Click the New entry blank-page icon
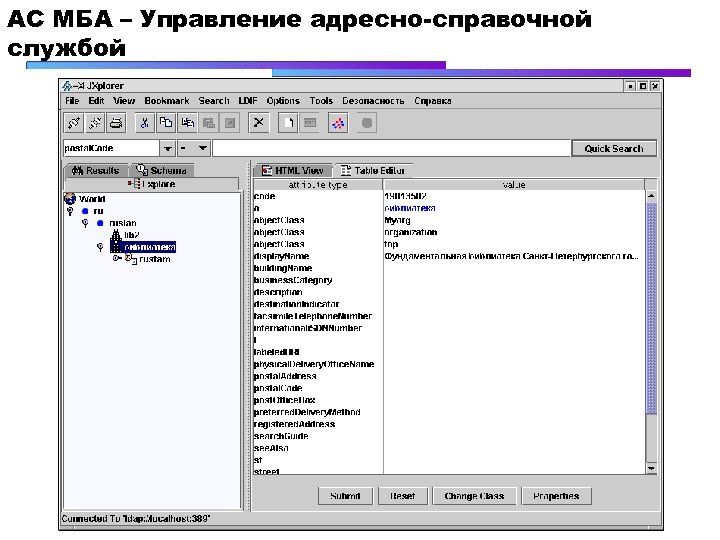The width and height of the screenshot is (720, 540). [288, 123]
